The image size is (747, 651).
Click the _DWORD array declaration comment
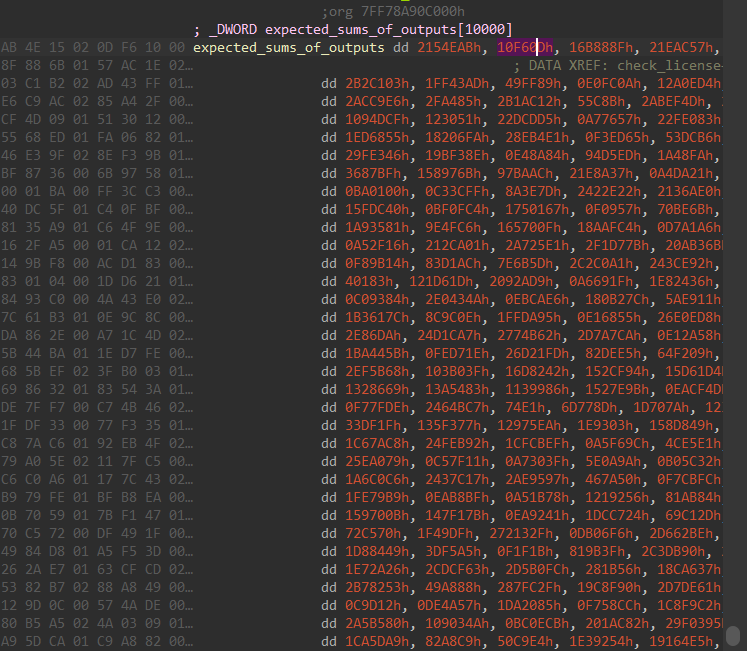pyautogui.click(x=353, y=29)
